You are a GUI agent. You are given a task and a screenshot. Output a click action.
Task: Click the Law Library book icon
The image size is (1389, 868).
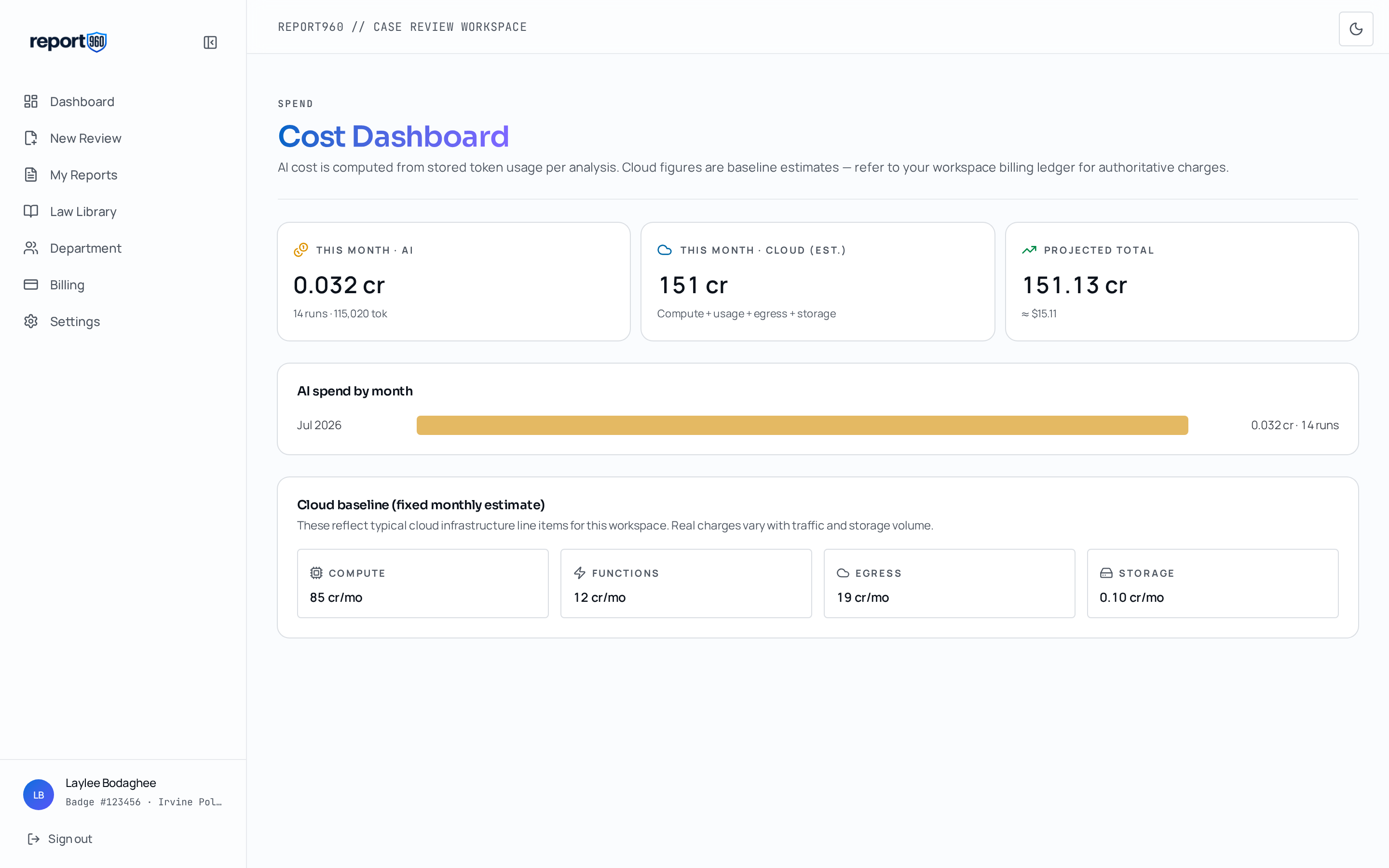pyautogui.click(x=31, y=211)
